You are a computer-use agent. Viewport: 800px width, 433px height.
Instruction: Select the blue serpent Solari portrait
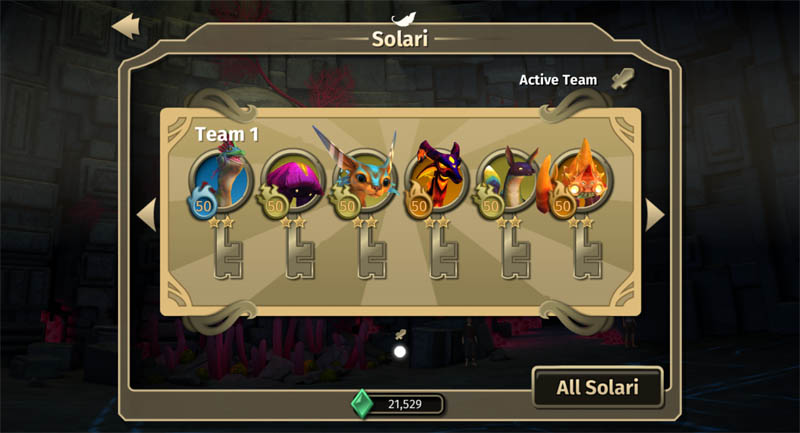pos(221,180)
